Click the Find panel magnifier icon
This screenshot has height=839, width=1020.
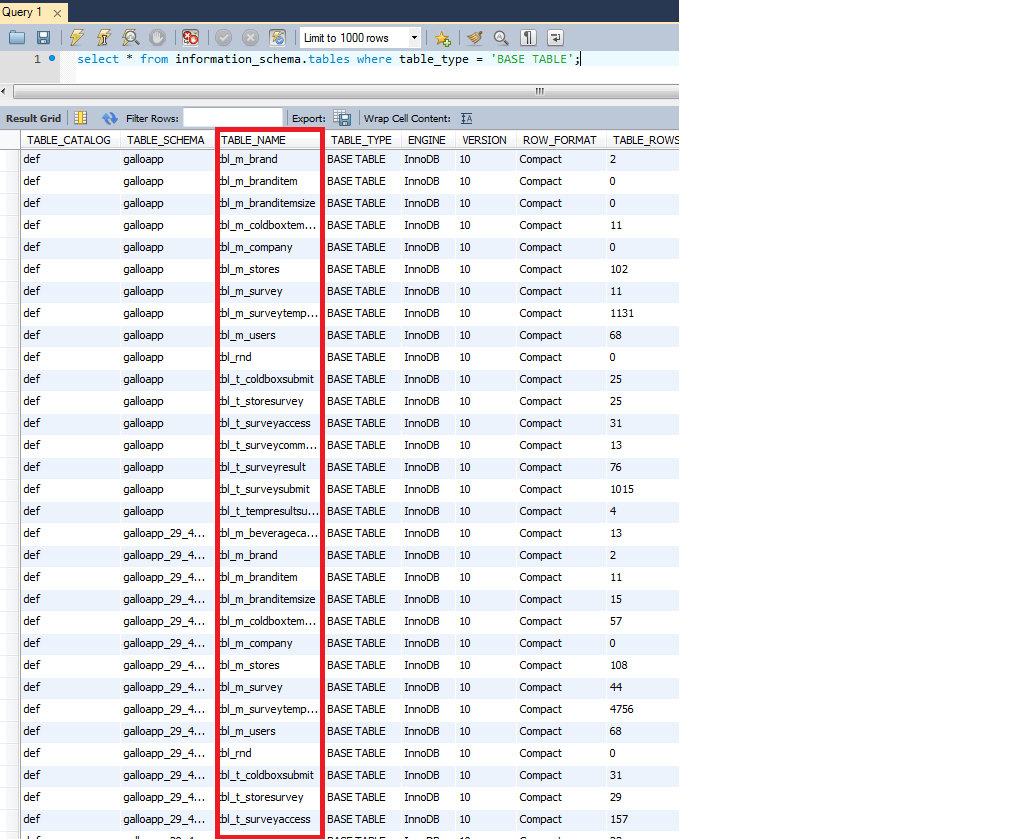(501, 37)
